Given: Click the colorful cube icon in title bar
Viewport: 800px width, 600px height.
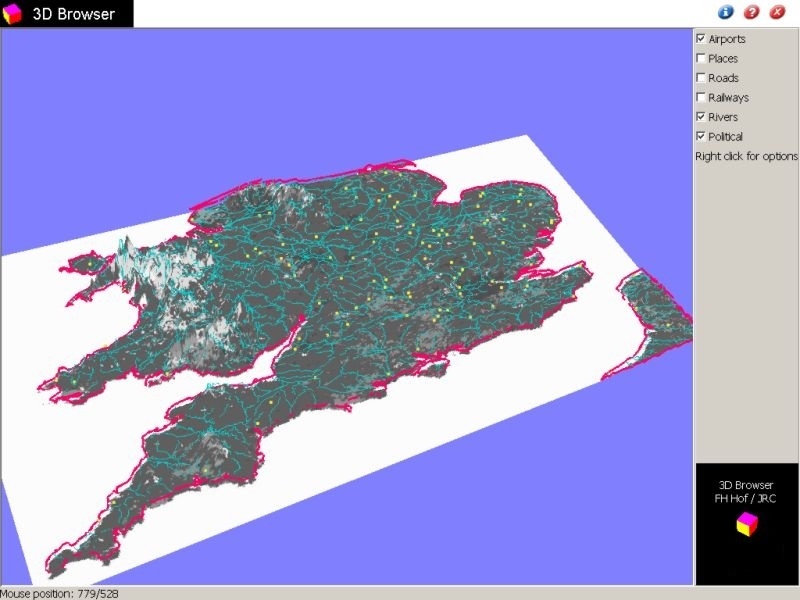Looking at the screenshot, I should pos(14,14).
